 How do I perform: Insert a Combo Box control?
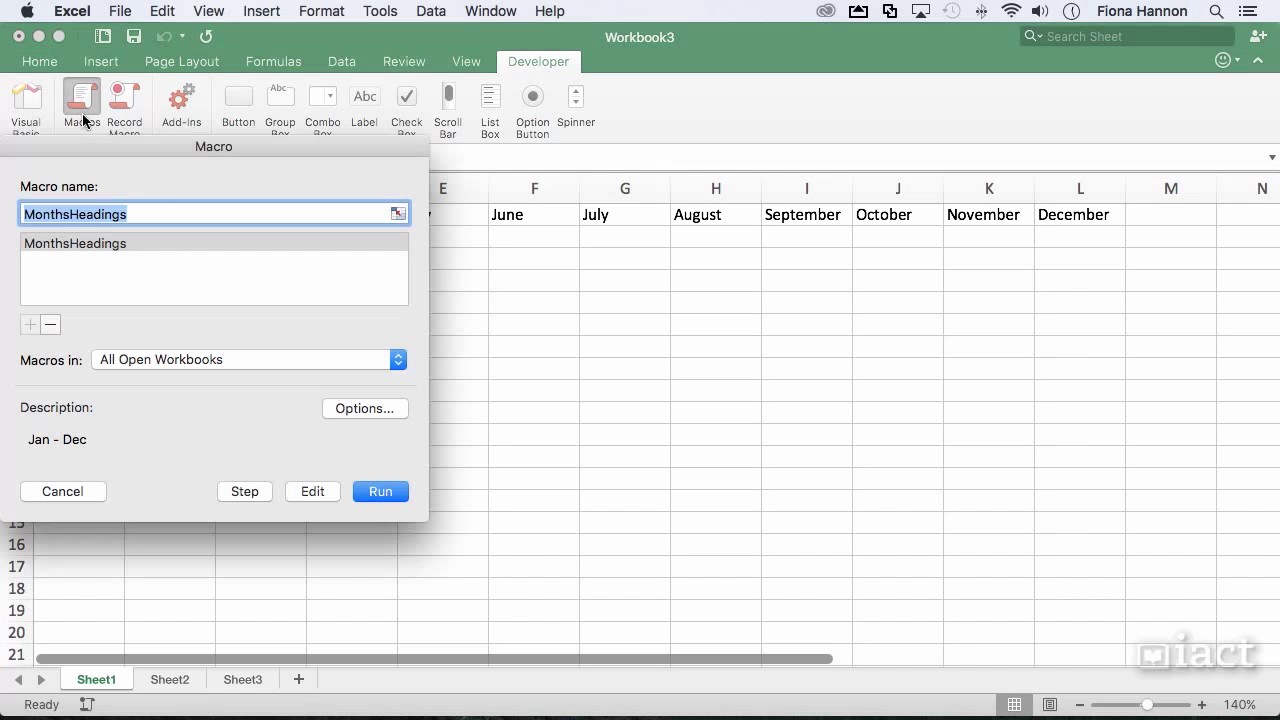click(322, 97)
